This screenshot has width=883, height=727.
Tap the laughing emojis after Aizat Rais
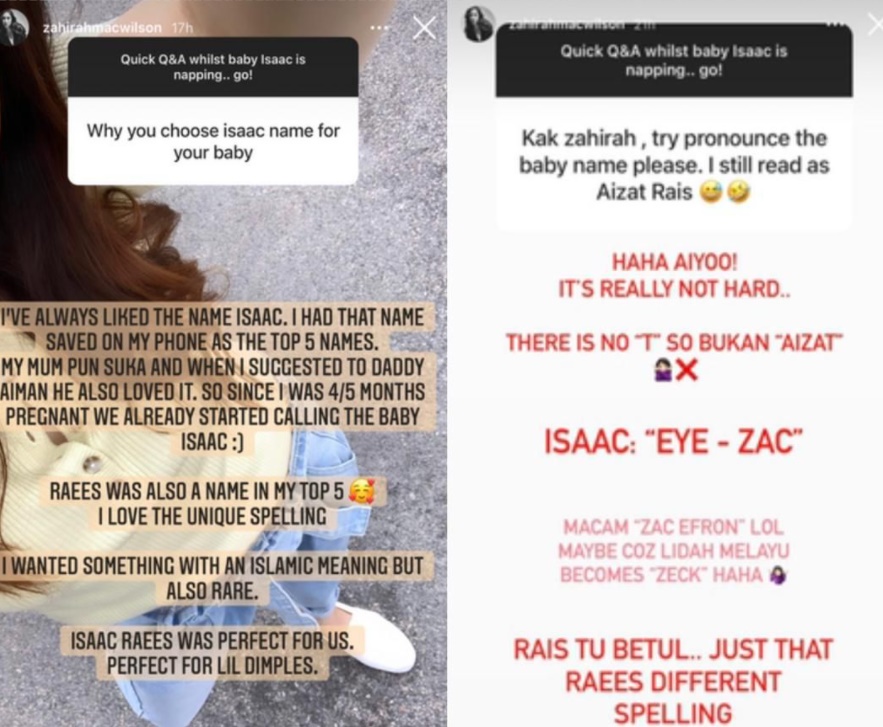pos(725,193)
